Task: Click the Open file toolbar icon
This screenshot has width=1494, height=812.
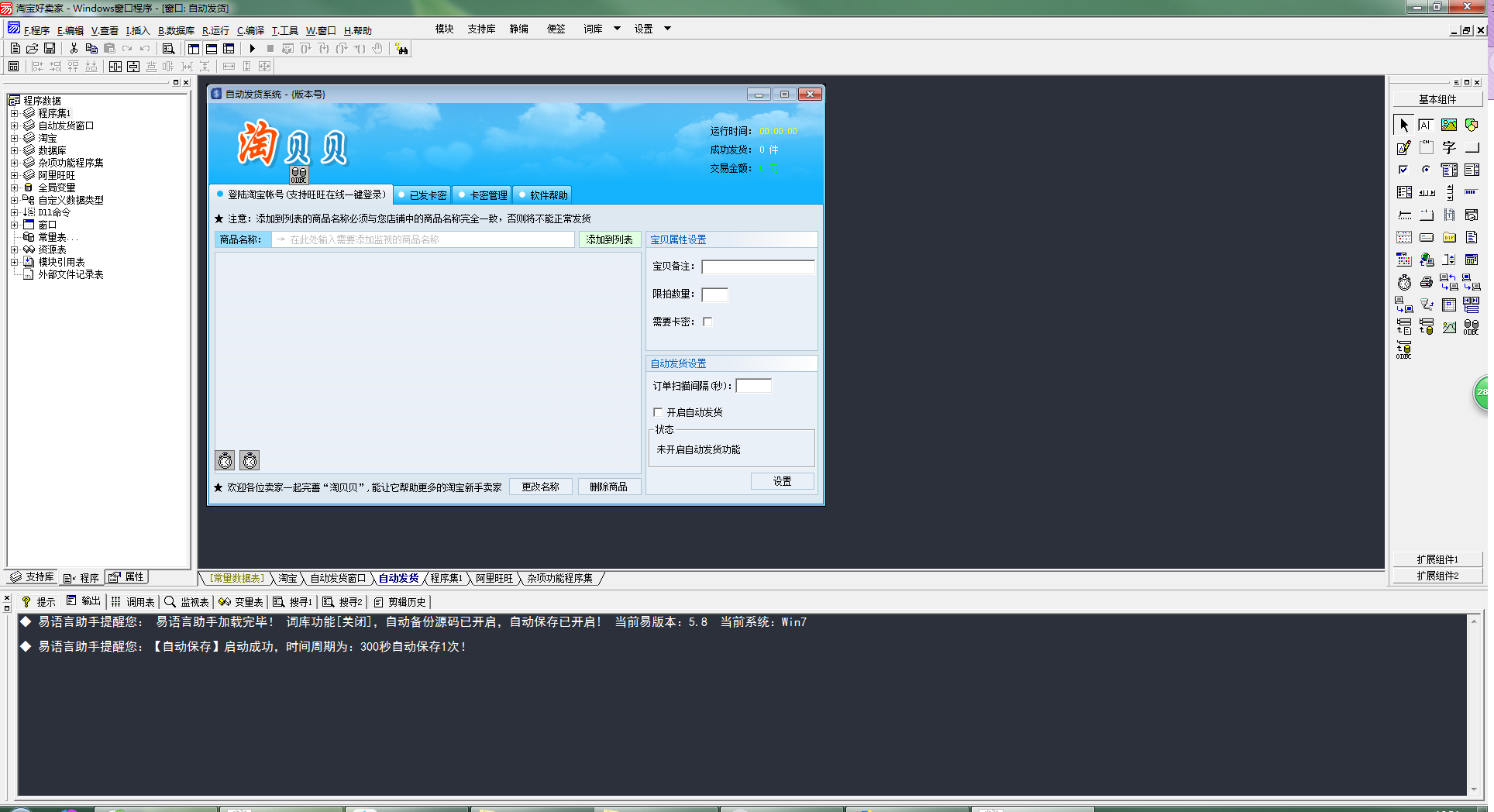Action: pyautogui.click(x=33, y=49)
